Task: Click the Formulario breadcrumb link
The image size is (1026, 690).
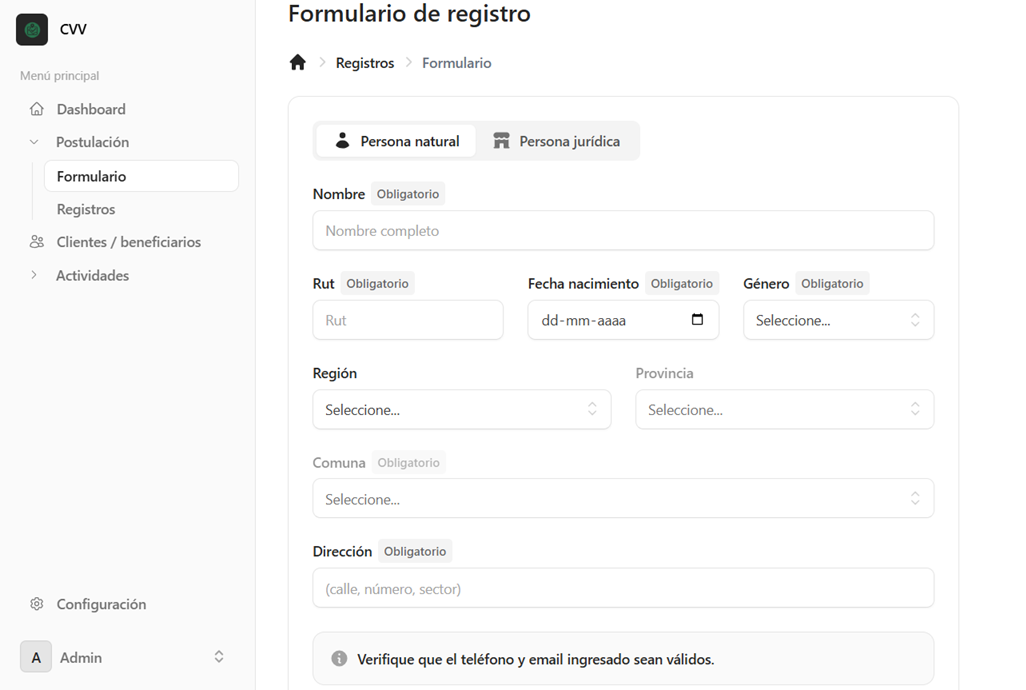Action: tap(457, 63)
